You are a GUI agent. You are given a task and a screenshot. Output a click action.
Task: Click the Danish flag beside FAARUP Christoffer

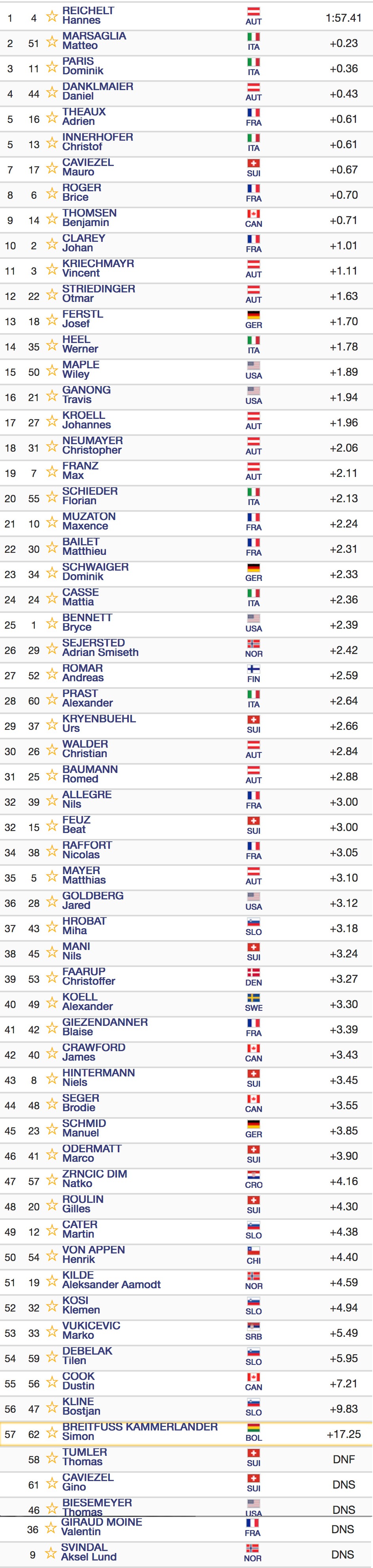254,973
